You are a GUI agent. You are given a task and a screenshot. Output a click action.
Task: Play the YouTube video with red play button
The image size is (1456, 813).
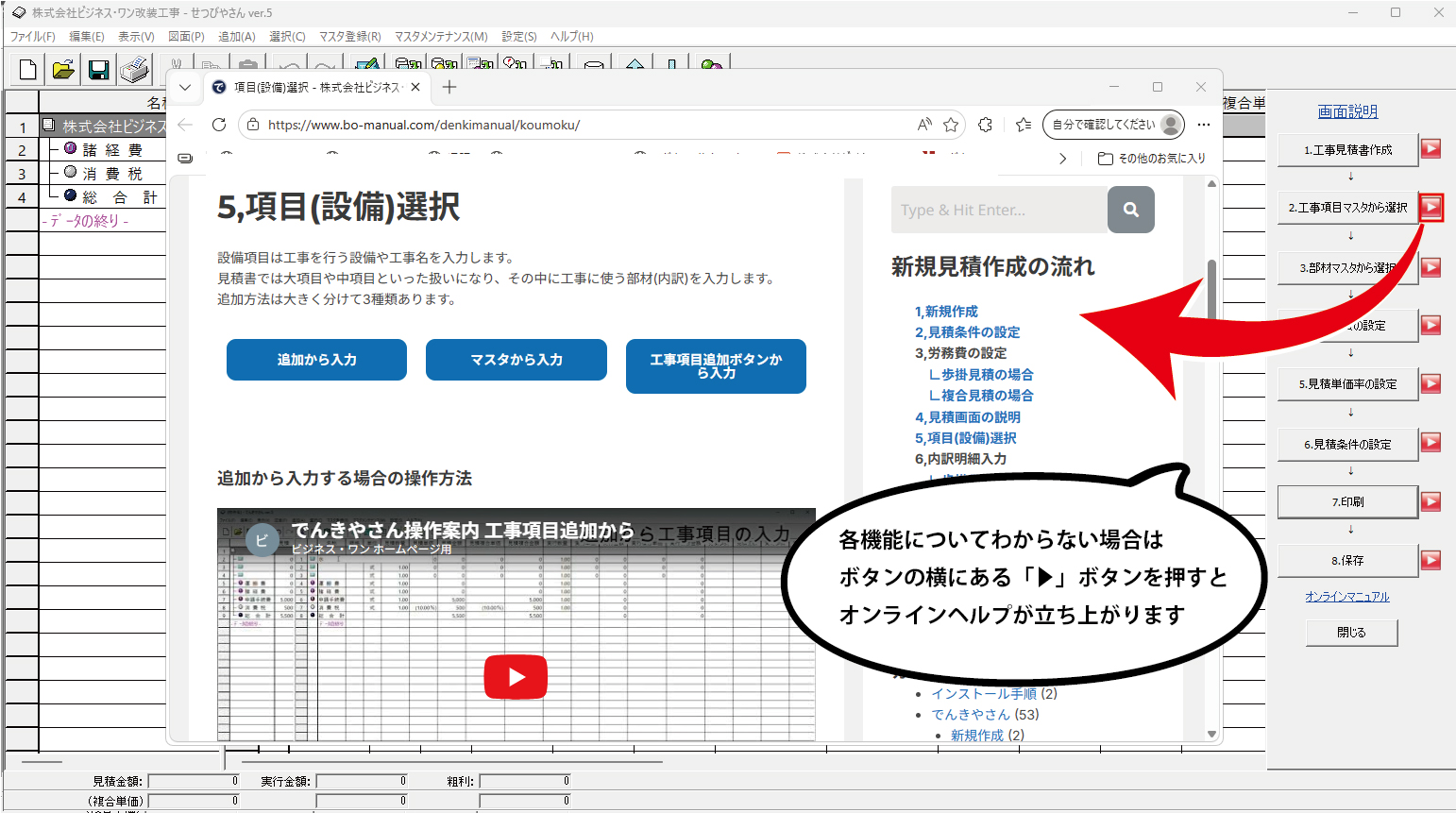click(516, 676)
